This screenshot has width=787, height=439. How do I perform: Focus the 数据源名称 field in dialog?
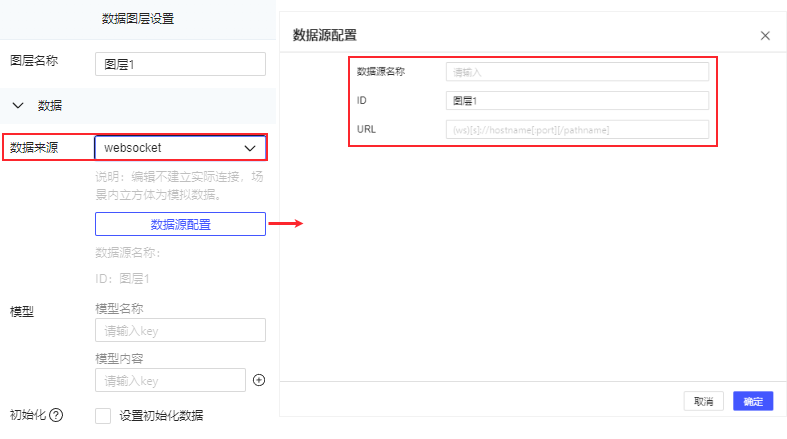(x=577, y=72)
